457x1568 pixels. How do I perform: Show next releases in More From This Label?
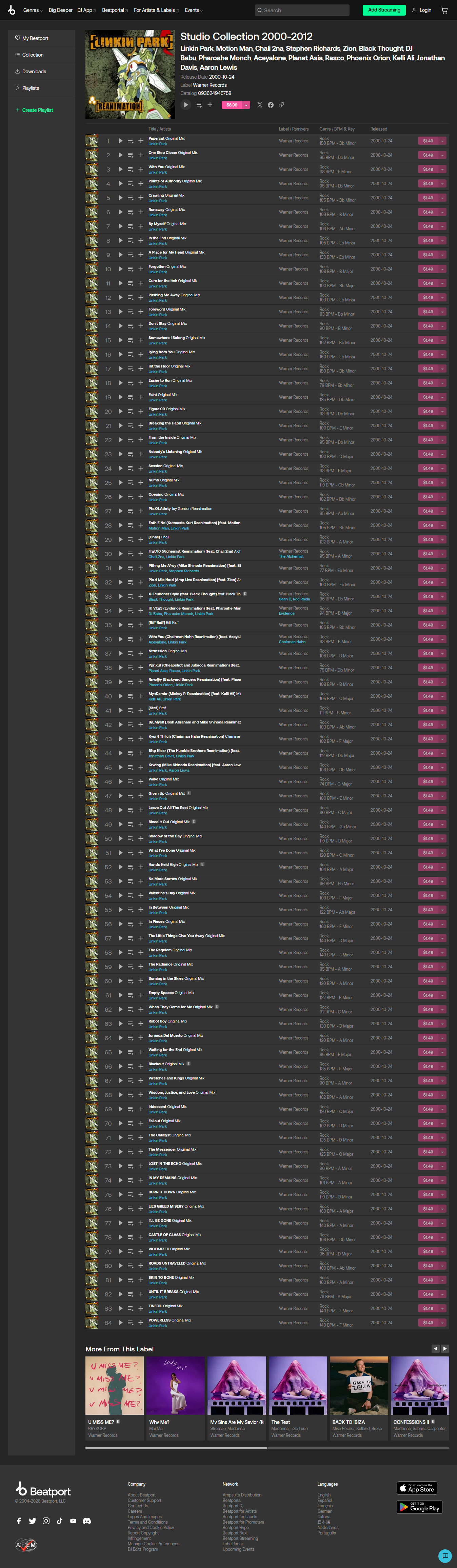[445, 1349]
